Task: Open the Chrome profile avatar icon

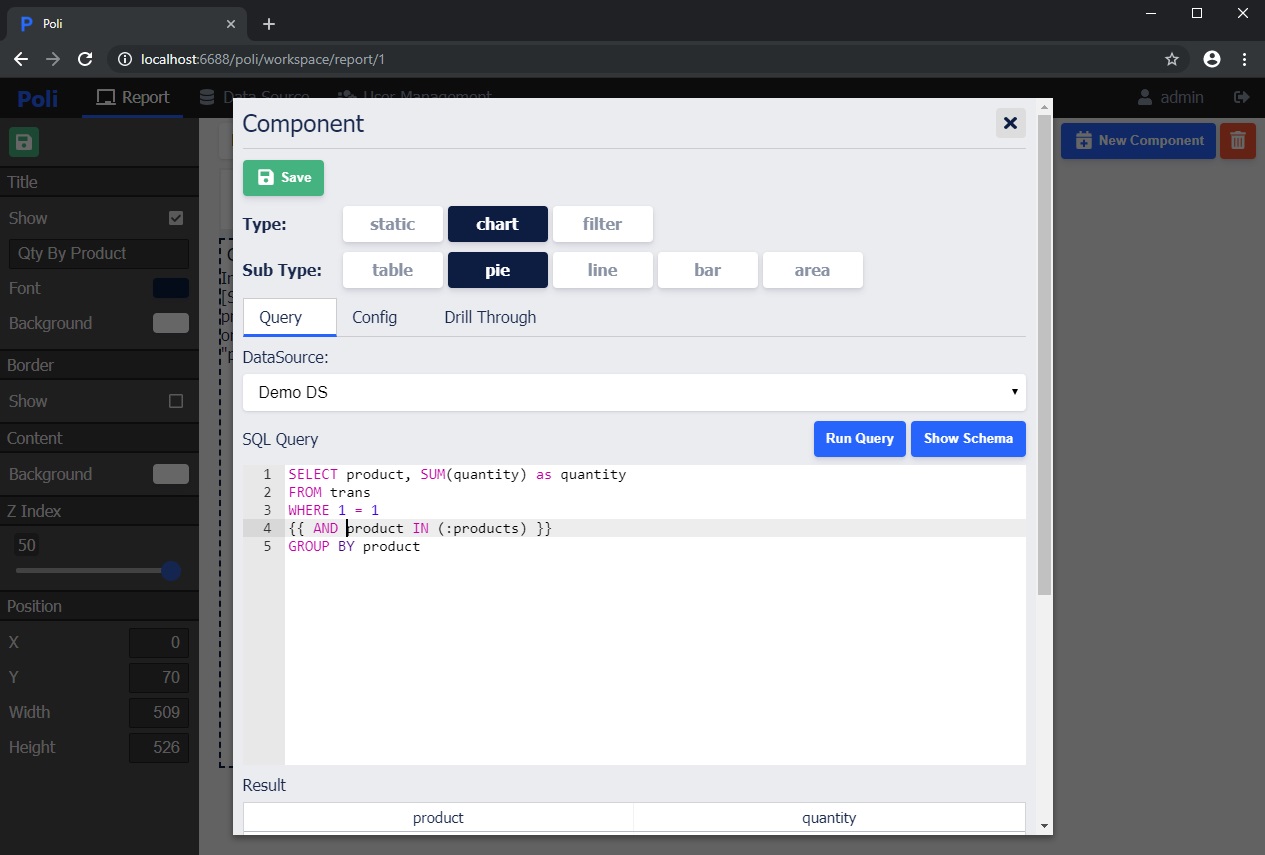Action: pos(1212,59)
